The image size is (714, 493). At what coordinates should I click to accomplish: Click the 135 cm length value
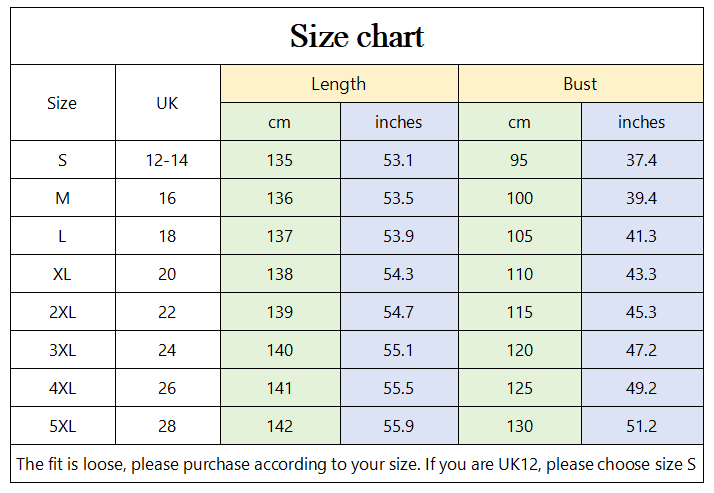280,160
